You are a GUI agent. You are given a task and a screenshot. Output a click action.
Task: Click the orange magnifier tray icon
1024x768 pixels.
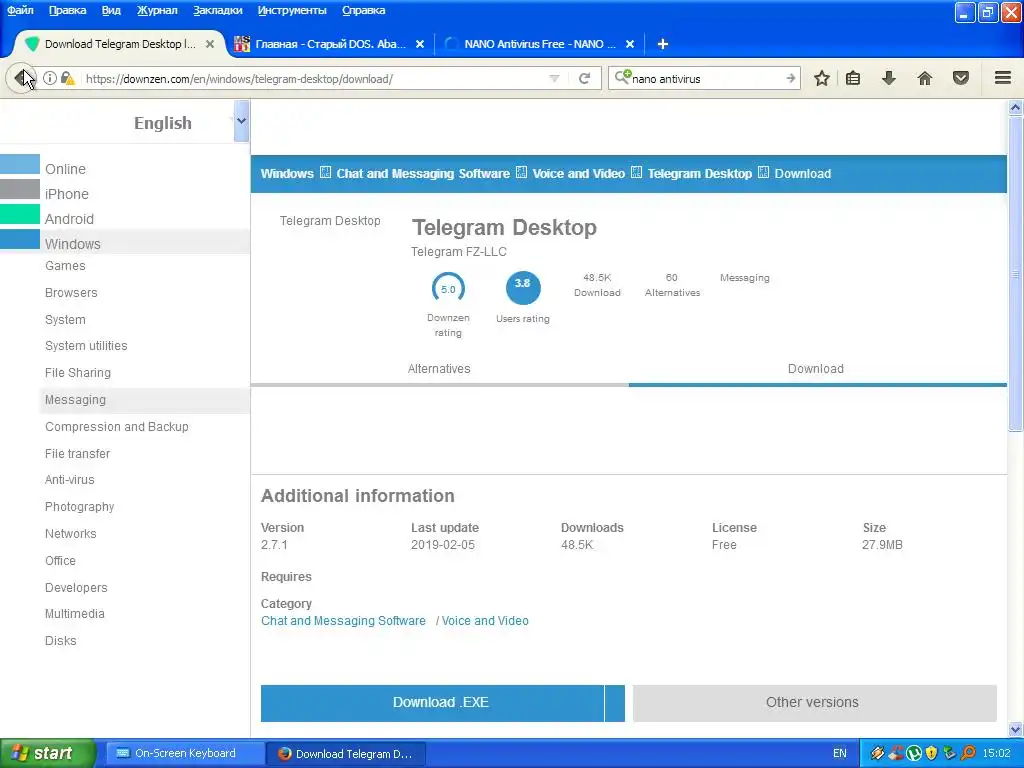tap(968, 754)
